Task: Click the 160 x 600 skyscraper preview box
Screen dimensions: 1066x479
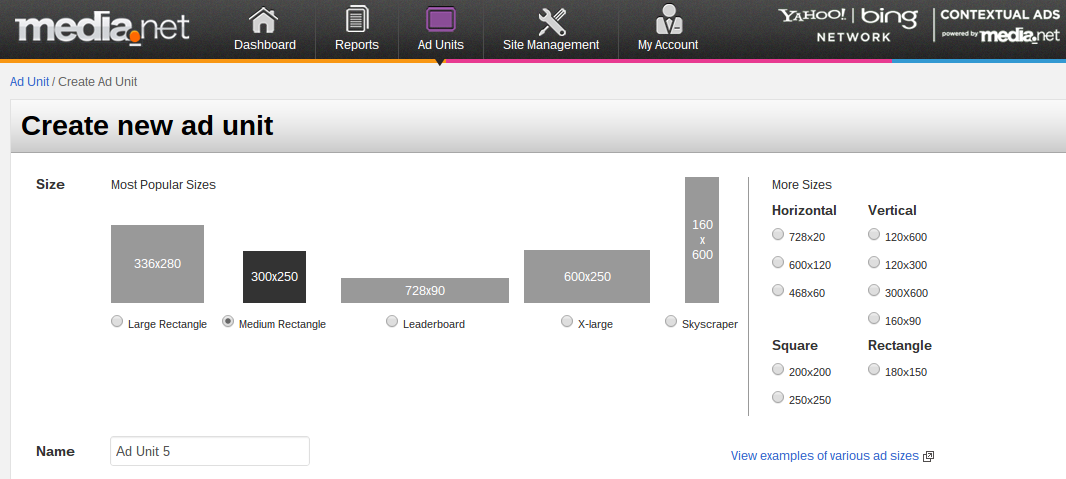Action: [x=702, y=240]
